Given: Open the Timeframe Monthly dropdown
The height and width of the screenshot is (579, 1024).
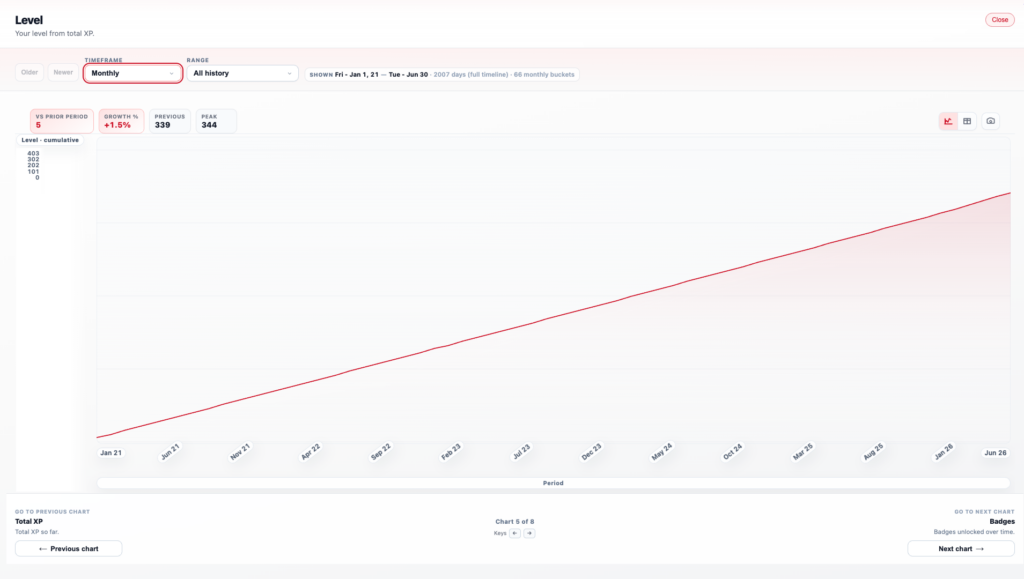Looking at the screenshot, I should 133,73.
